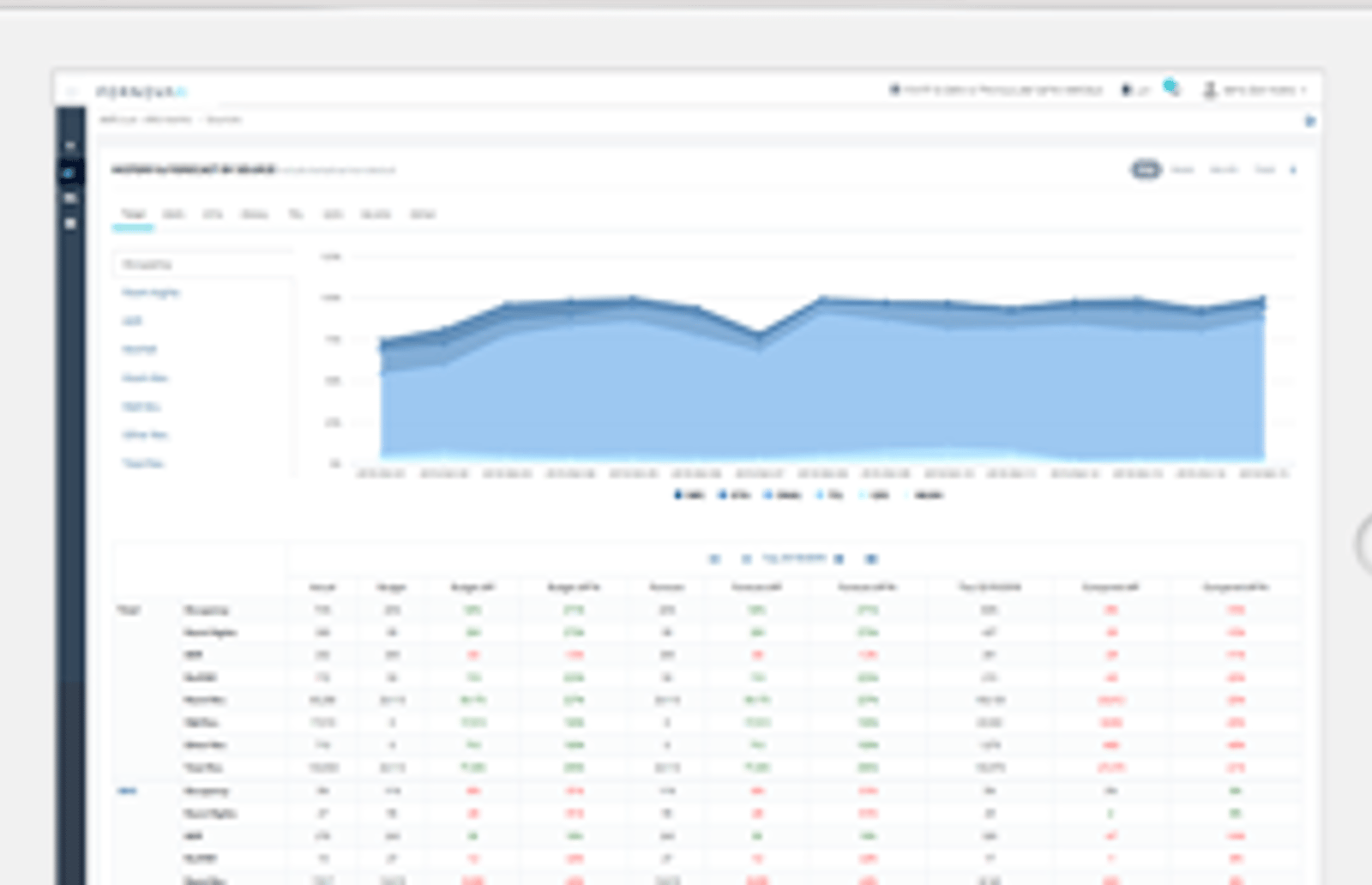The width and height of the screenshot is (1372, 885).
Task: Select the Day period pill
Action: pos(1146,170)
